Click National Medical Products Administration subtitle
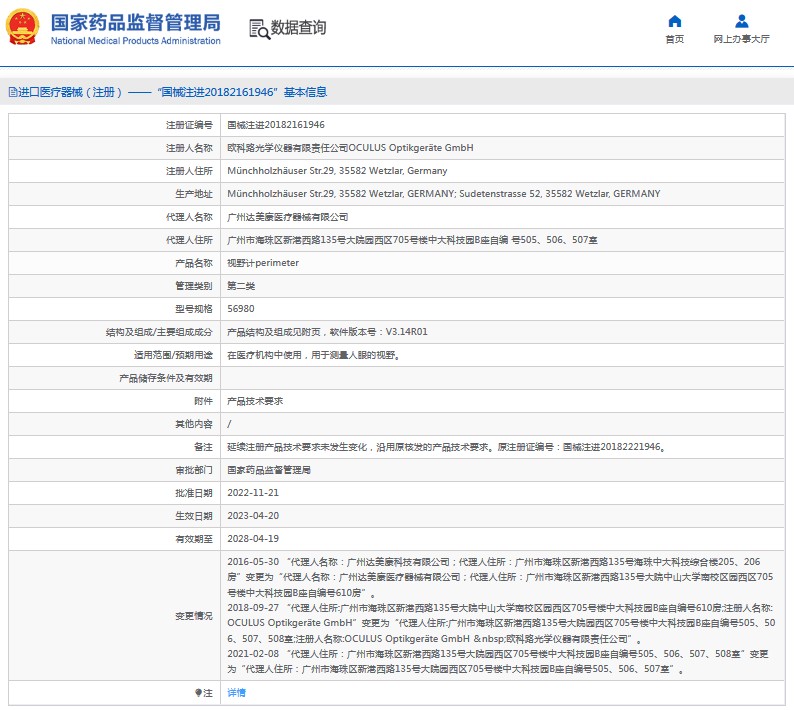The height and width of the screenshot is (710, 794). click(x=136, y=41)
